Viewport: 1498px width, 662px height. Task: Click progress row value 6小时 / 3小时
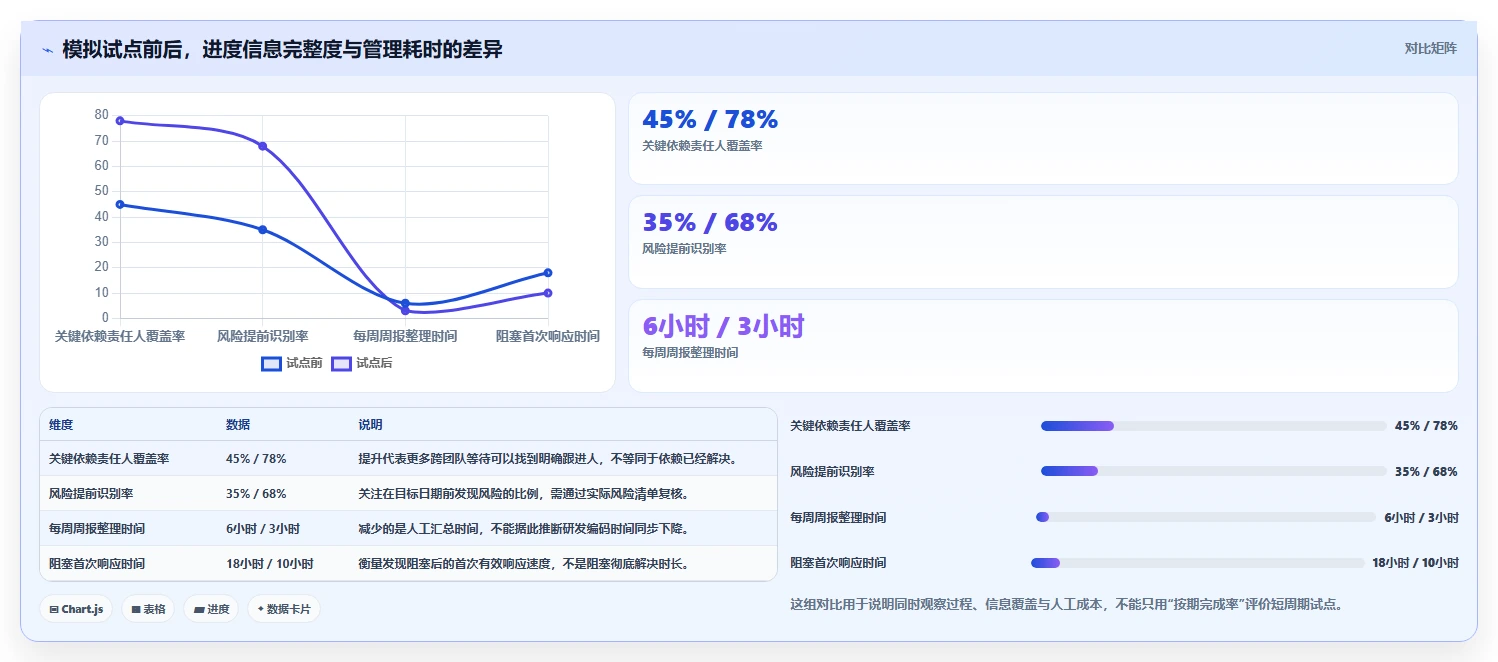point(1421,518)
